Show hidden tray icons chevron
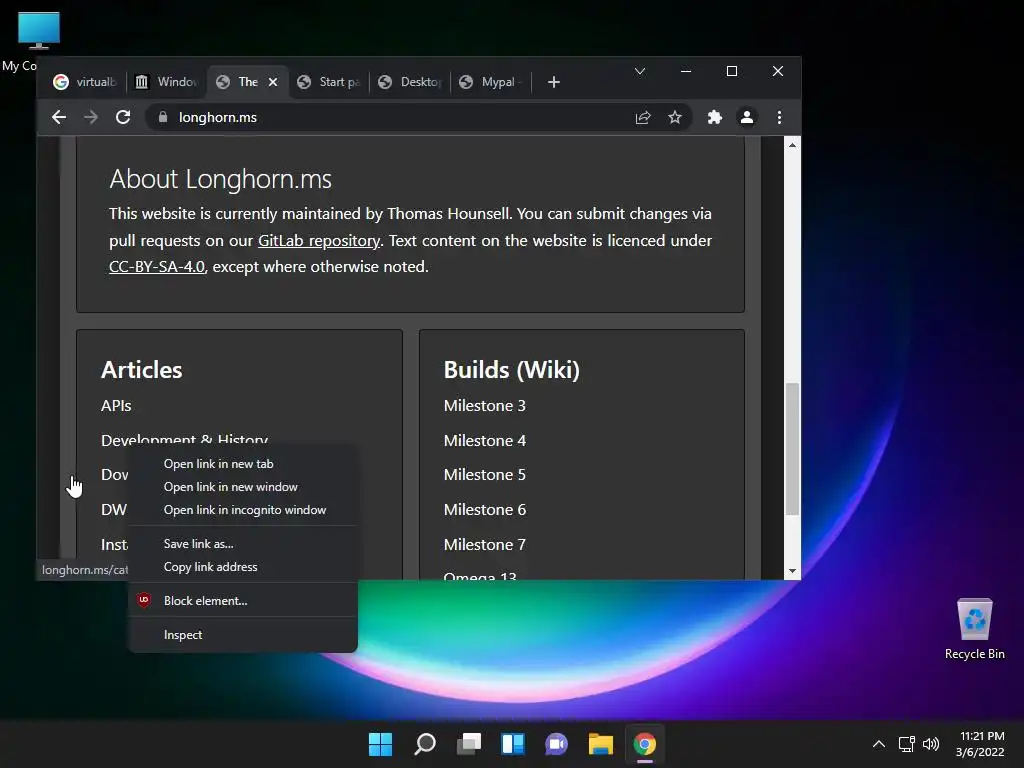This screenshot has height=768, width=1024. 879,744
